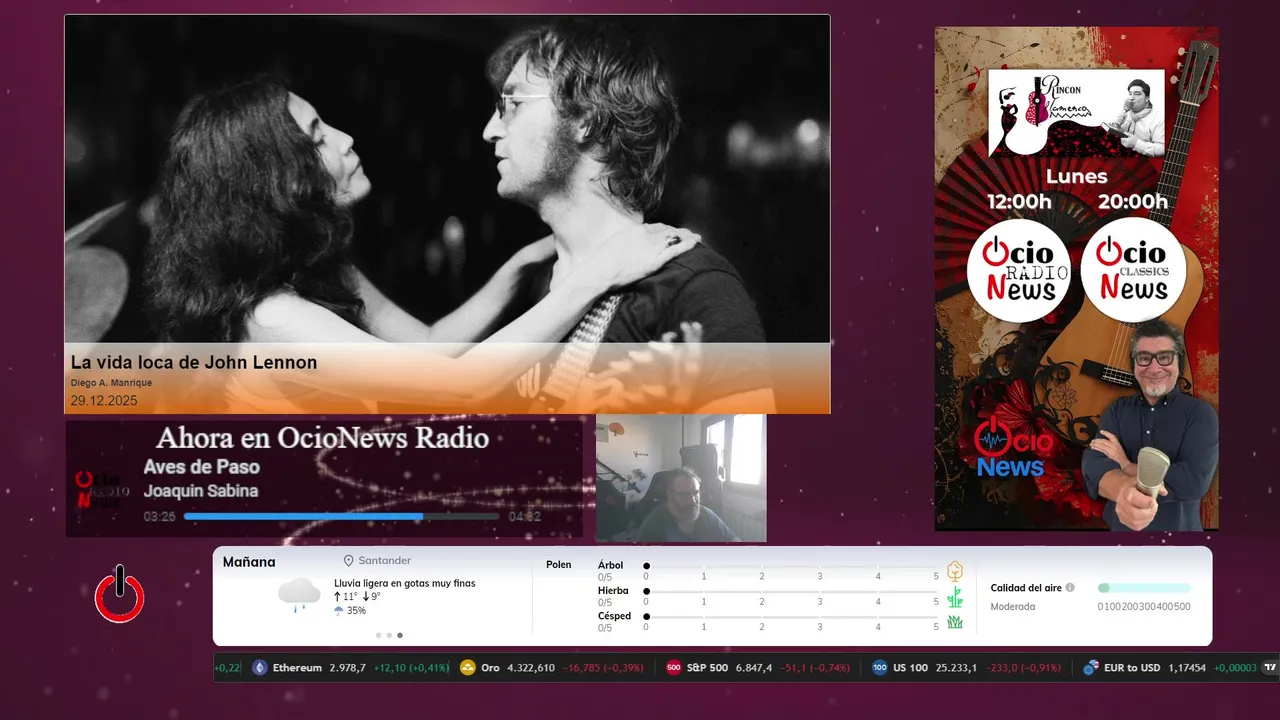1280x720 pixels.
Task: Click the US 100 blue badge icon
Action: coord(879,668)
